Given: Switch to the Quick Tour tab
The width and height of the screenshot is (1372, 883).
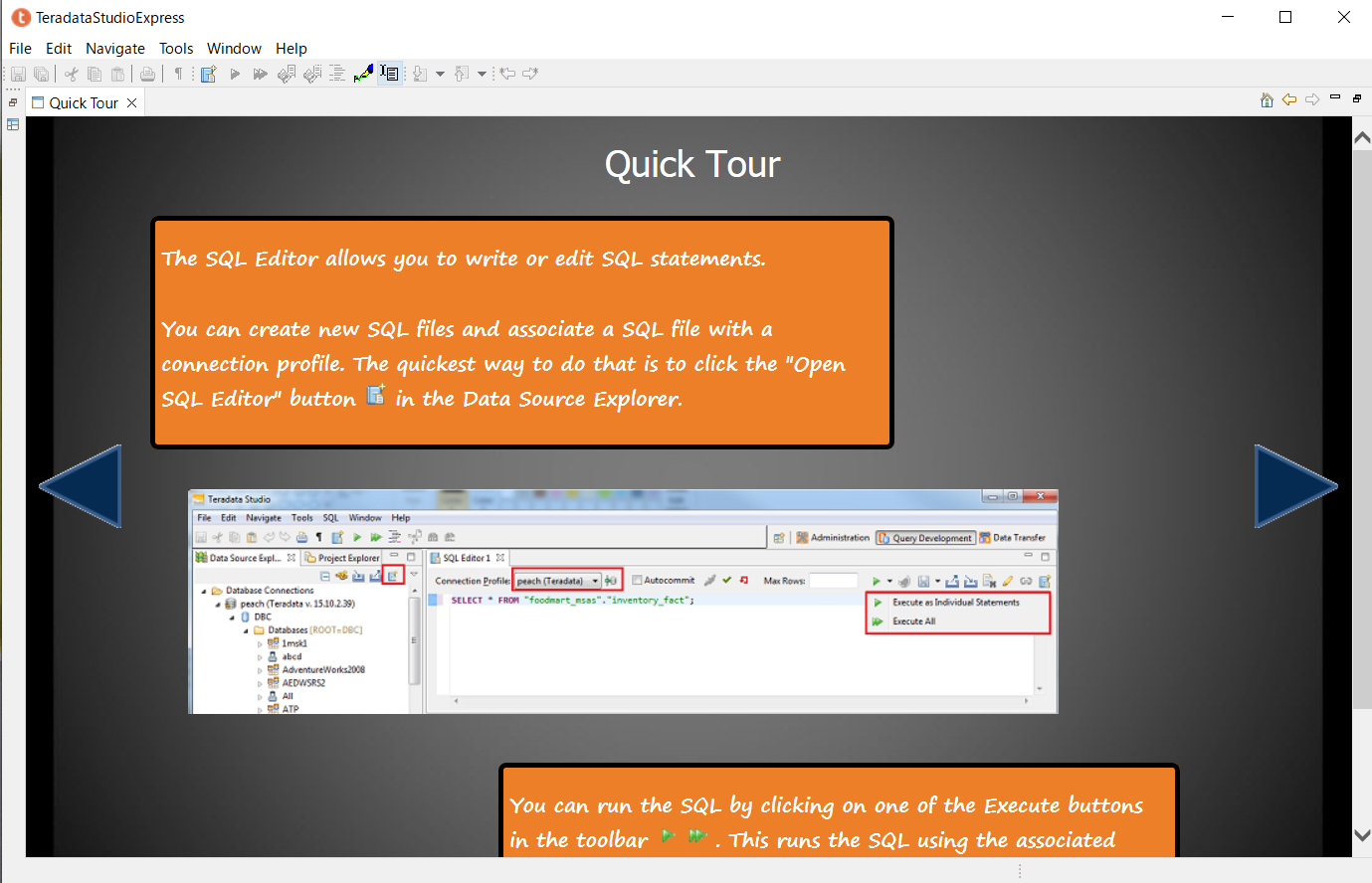Looking at the screenshot, I should point(82,101).
